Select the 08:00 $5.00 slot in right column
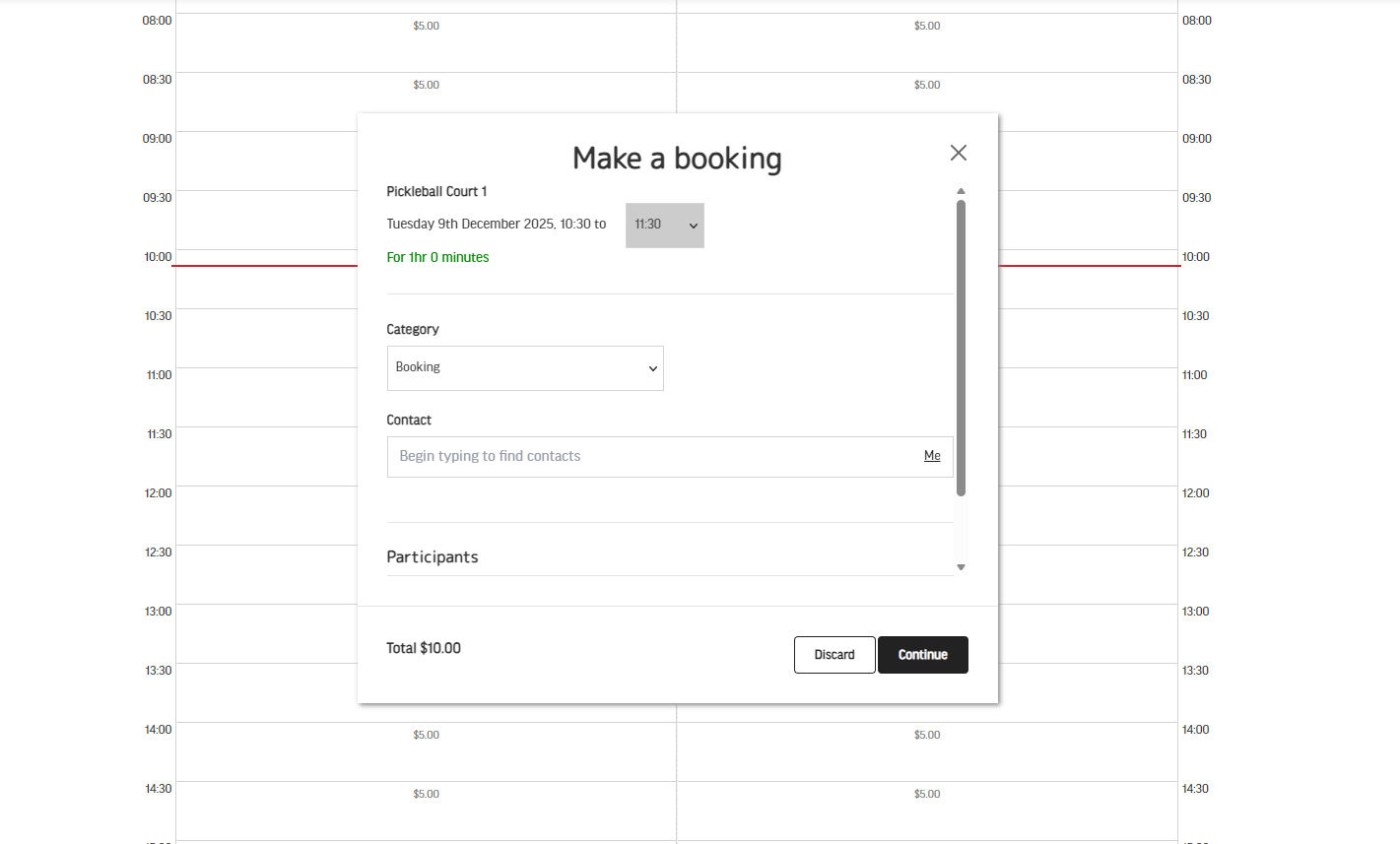Screen dimensions: 1400x844 tap(926, 27)
